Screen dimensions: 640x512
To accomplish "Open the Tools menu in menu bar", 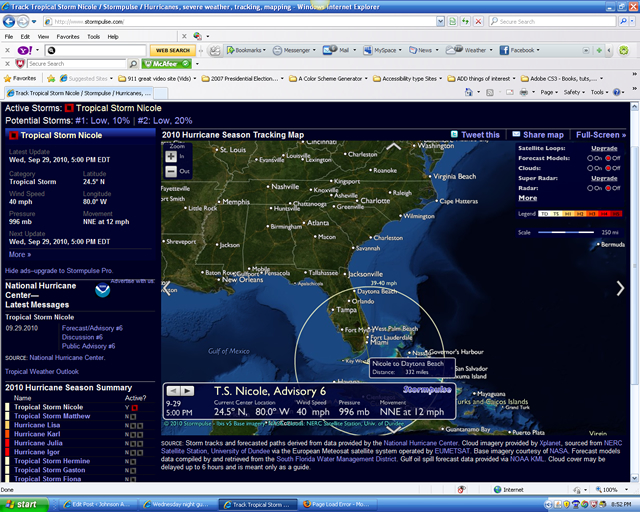I will [93, 36].
